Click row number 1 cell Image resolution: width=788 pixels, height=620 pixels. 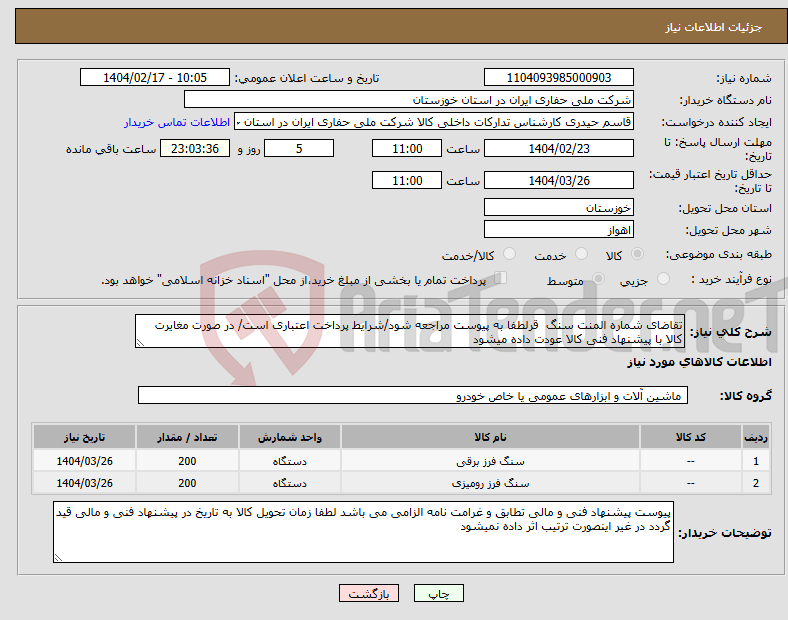[x=755, y=461]
